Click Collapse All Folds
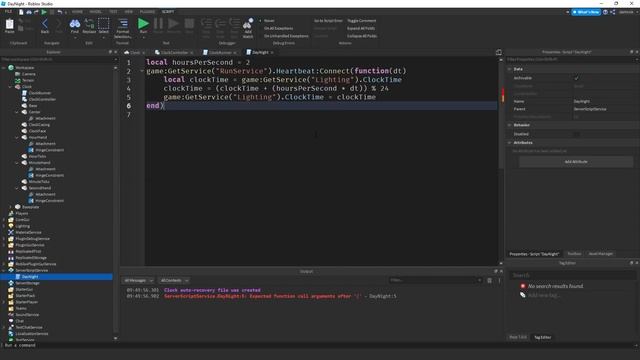Image resolution: width=640 pixels, height=360 pixels. 362,36
